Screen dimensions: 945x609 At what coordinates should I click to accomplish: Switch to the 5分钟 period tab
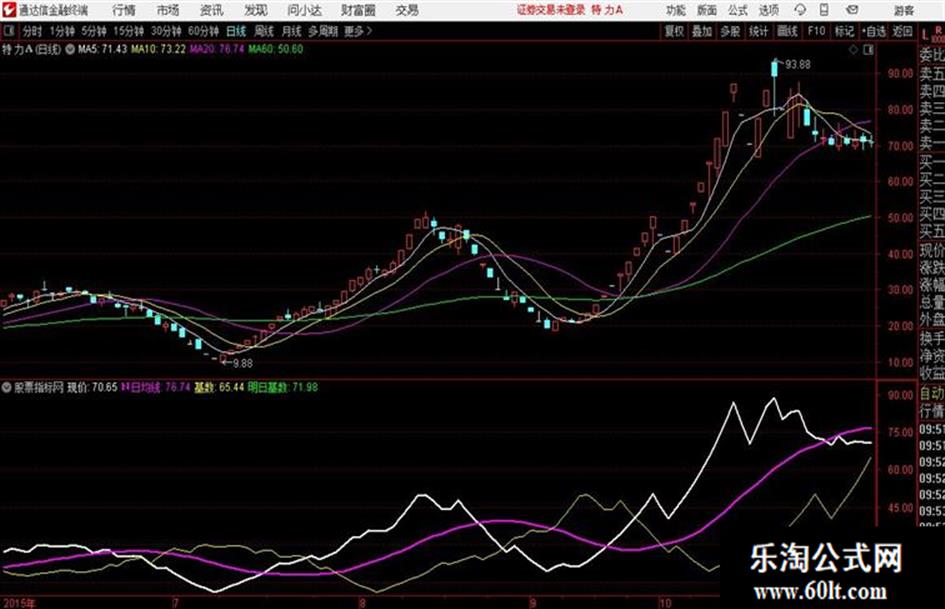coord(94,31)
